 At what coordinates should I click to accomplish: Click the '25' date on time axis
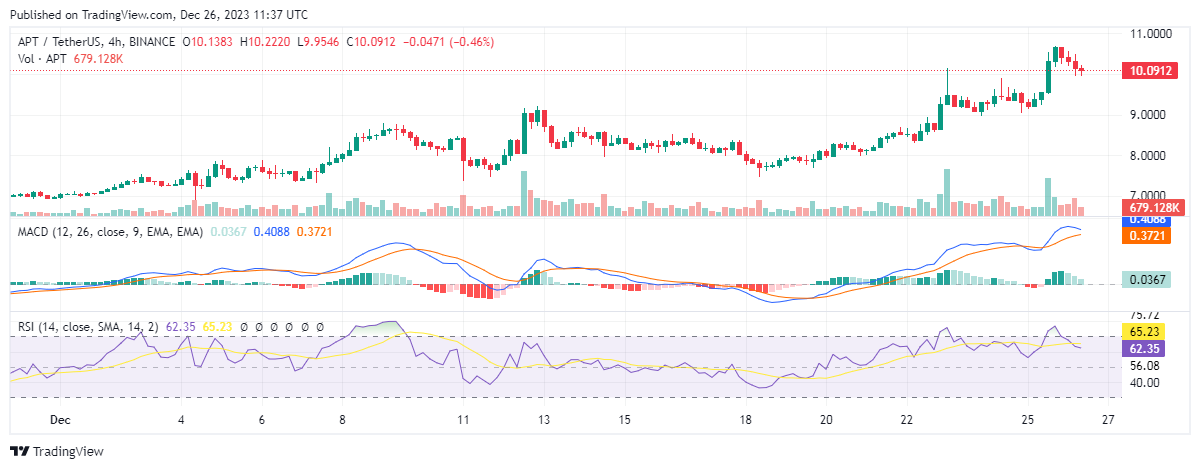1027,420
